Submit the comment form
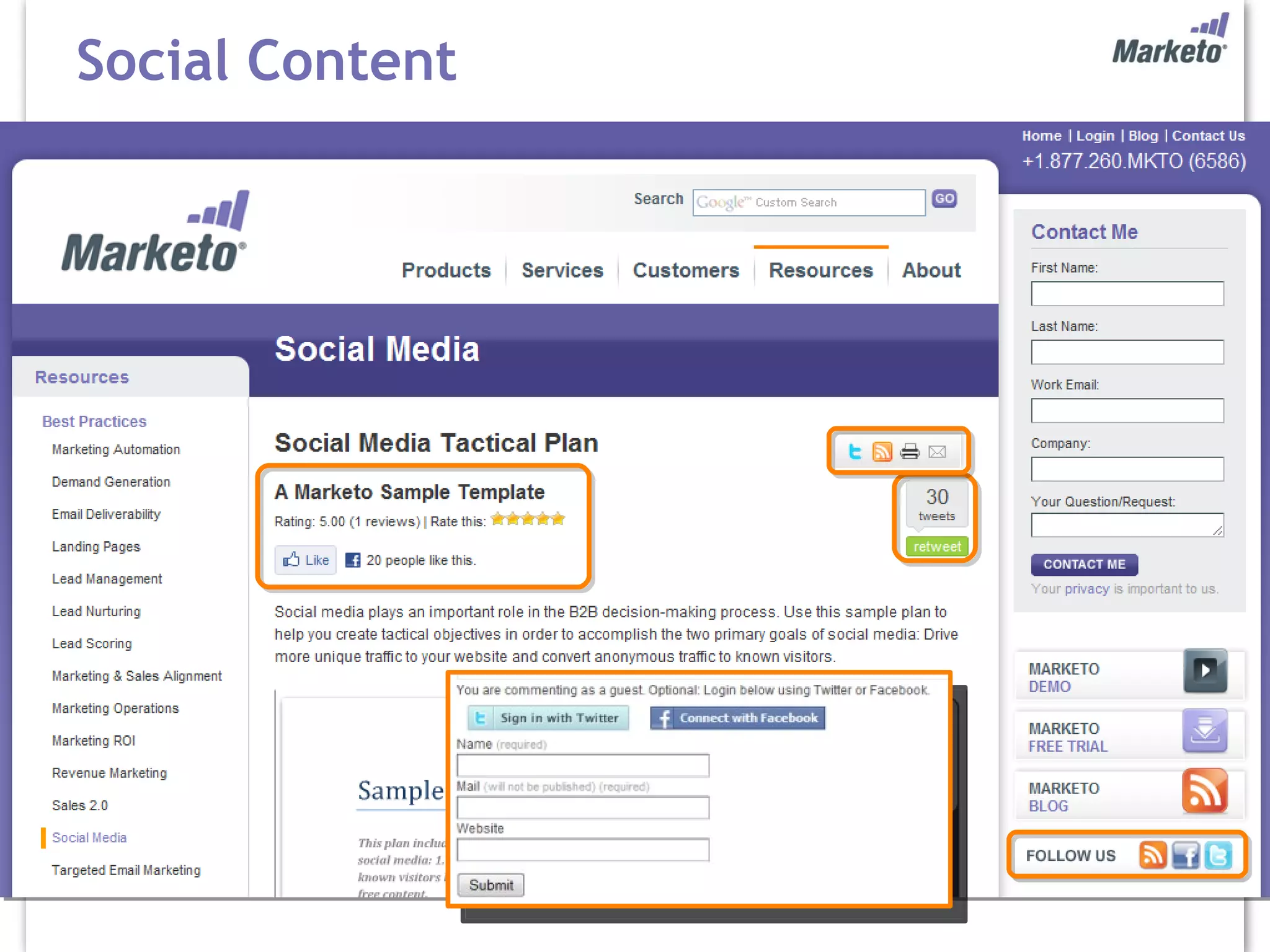The width and height of the screenshot is (1270, 952). tap(491, 885)
